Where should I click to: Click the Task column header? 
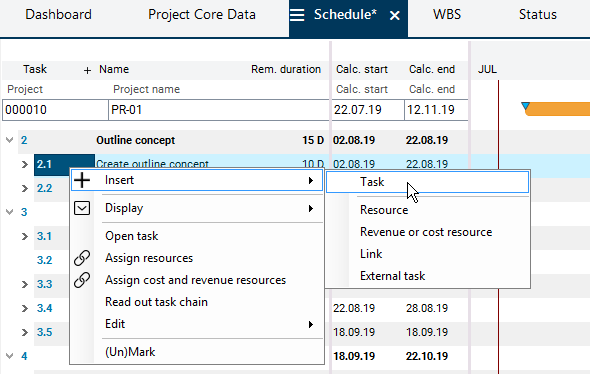click(35, 69)
